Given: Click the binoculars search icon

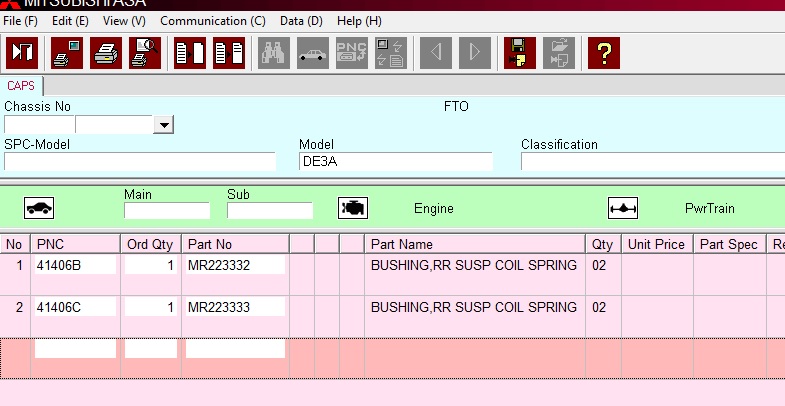Looking at the screenshot, I should (274, 53).
